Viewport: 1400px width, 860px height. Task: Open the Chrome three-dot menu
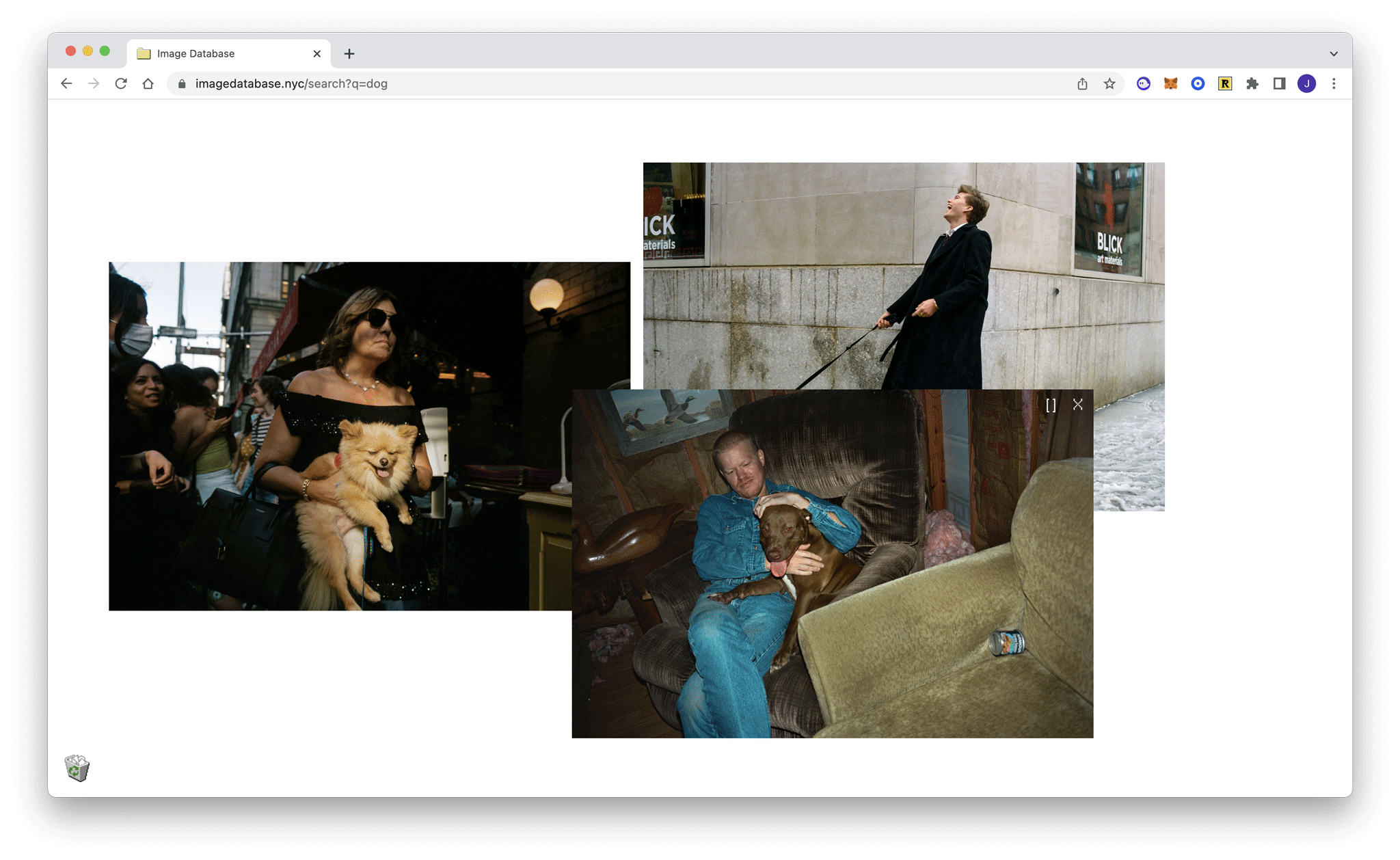1334,83
